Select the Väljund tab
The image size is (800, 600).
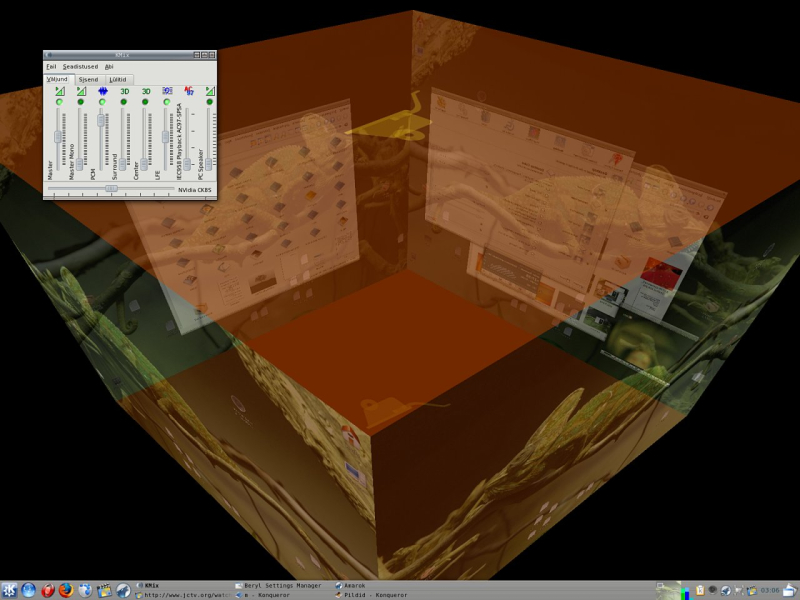59,80
